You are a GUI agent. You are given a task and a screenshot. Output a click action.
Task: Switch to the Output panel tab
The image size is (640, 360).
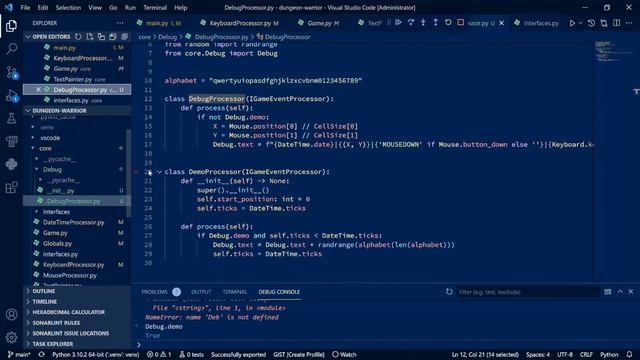pyautogui.click(x=201, y=292)
